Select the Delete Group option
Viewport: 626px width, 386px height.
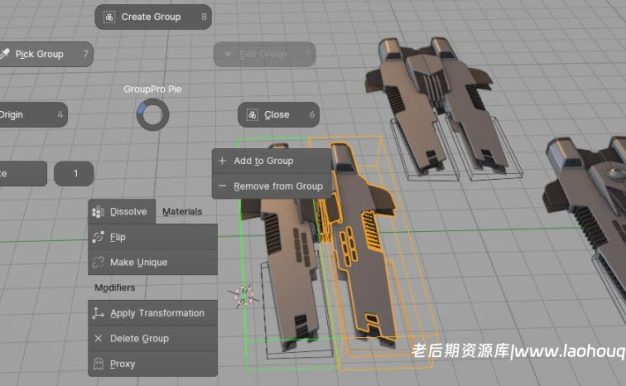[x=153, y=338]
